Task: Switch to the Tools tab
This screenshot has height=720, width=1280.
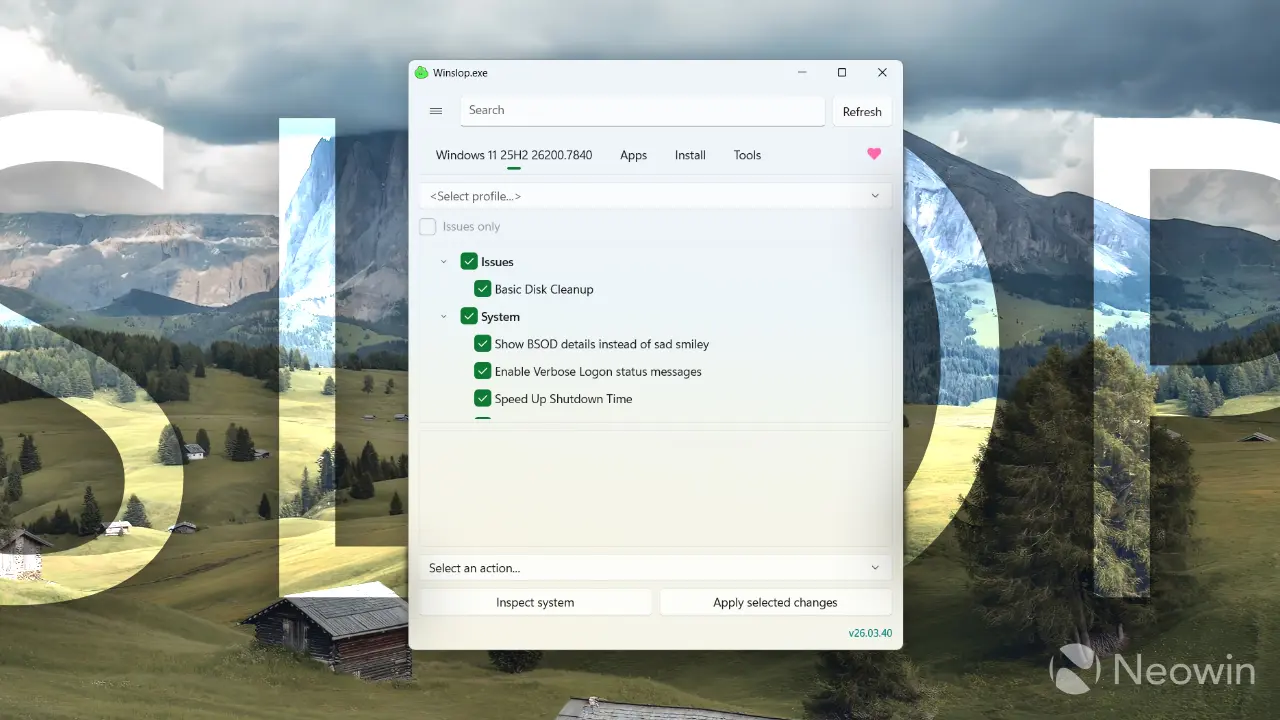Action: click(747, 155)
